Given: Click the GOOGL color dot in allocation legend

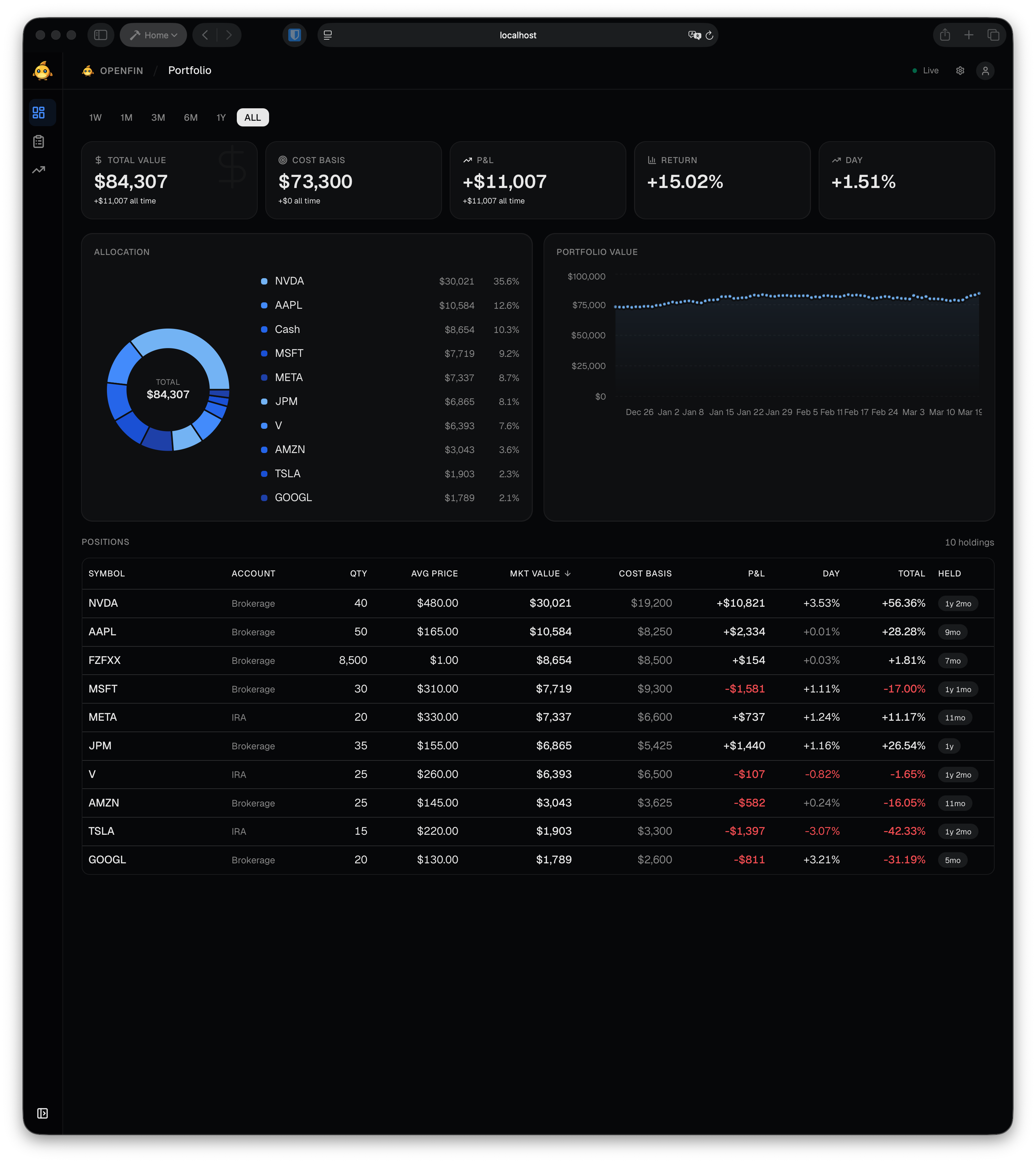Looking at the screenshot, I should click(264, 498).
